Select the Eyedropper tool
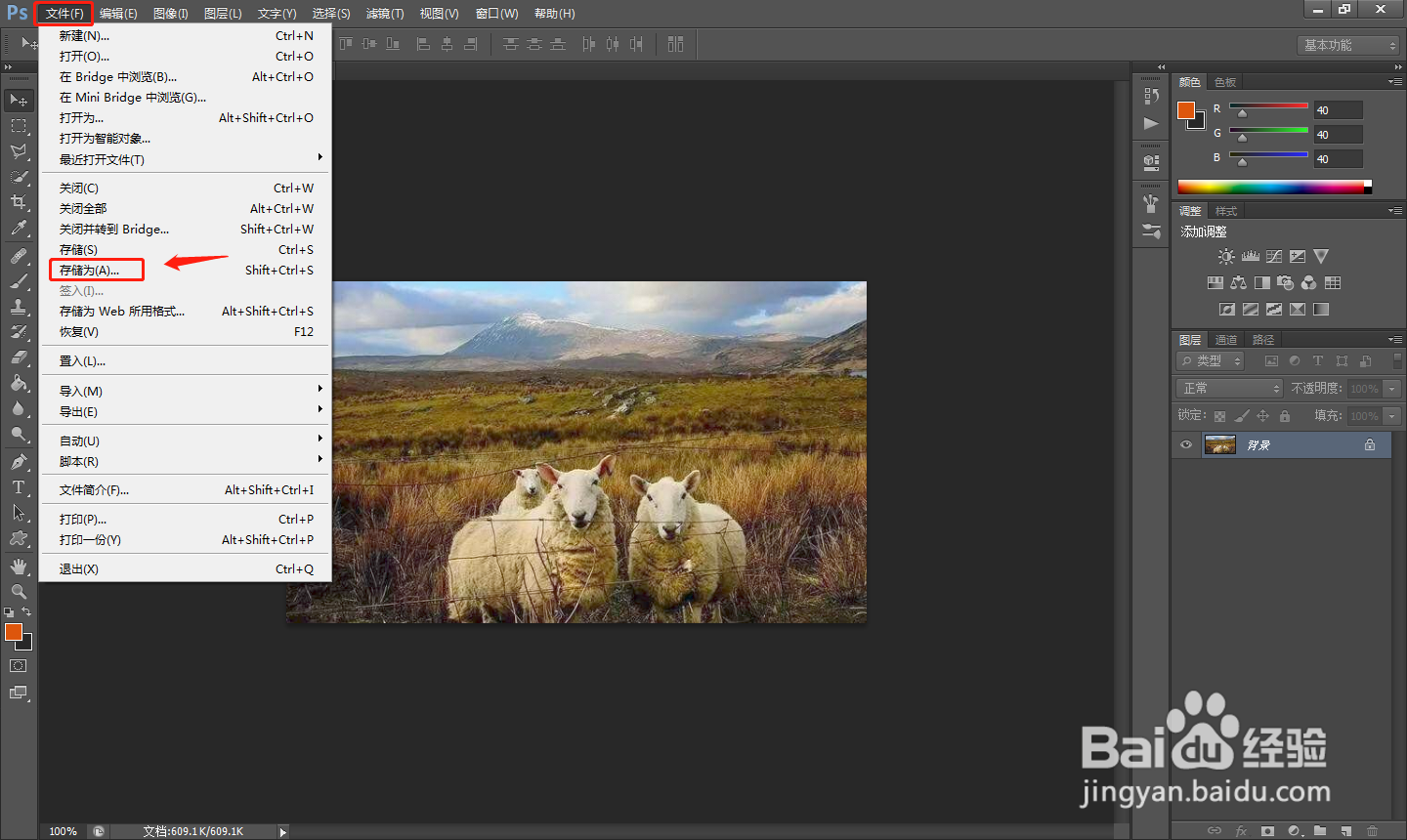The width and height of the screenshot is (1407, 840). [x=19, y=228]
